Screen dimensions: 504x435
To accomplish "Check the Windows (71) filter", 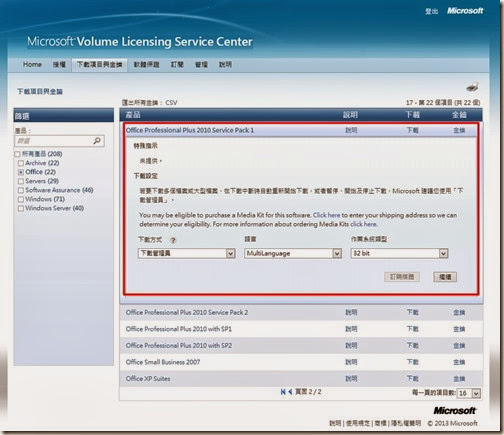I will 21,199.
